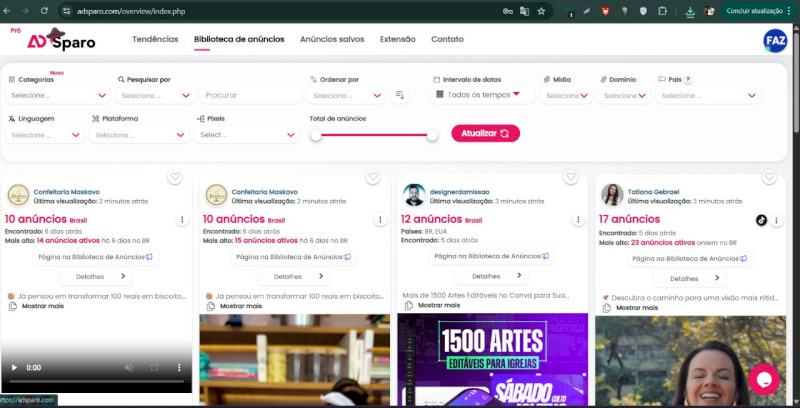
Task: Copy ad text icon on designerdamissao card
Action: coord(409,305)
